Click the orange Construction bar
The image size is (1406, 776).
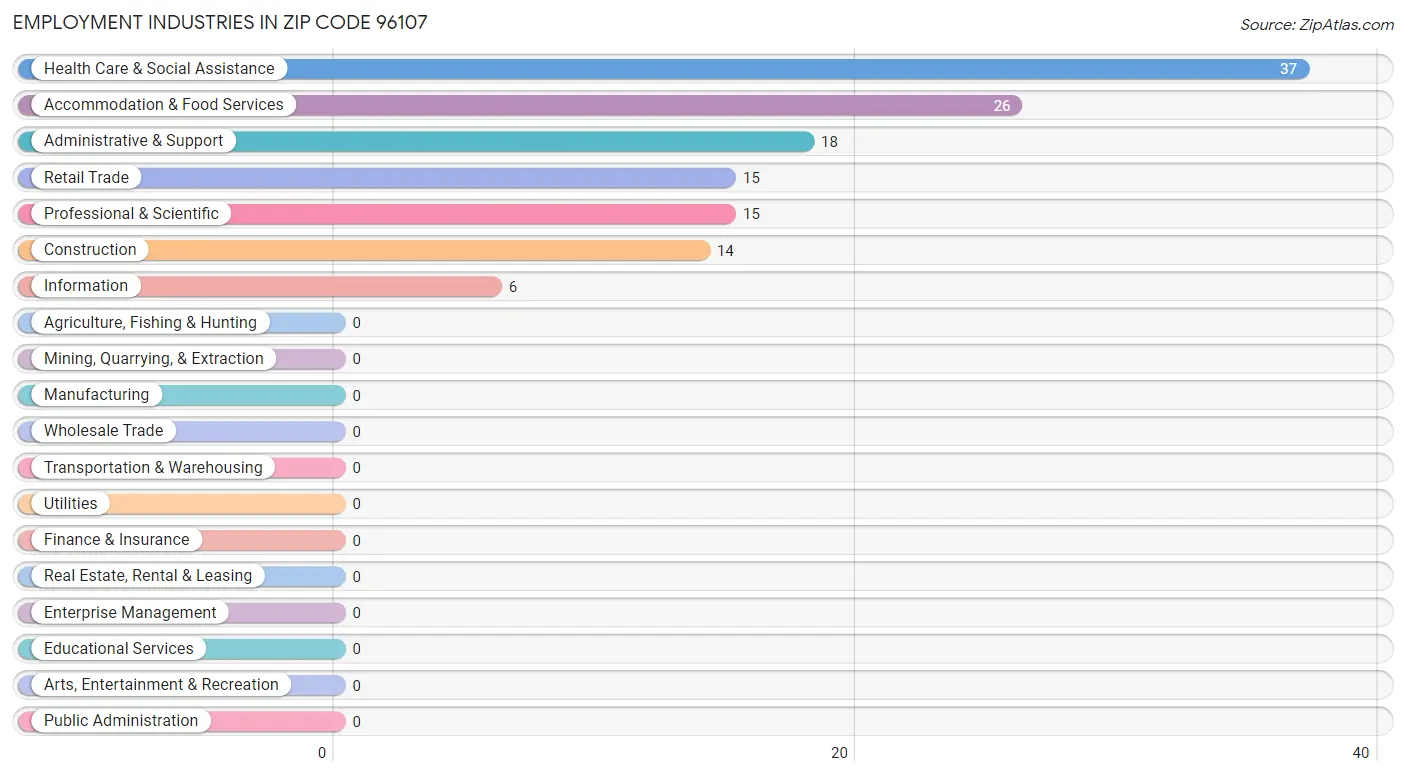[x=364, y=250]
